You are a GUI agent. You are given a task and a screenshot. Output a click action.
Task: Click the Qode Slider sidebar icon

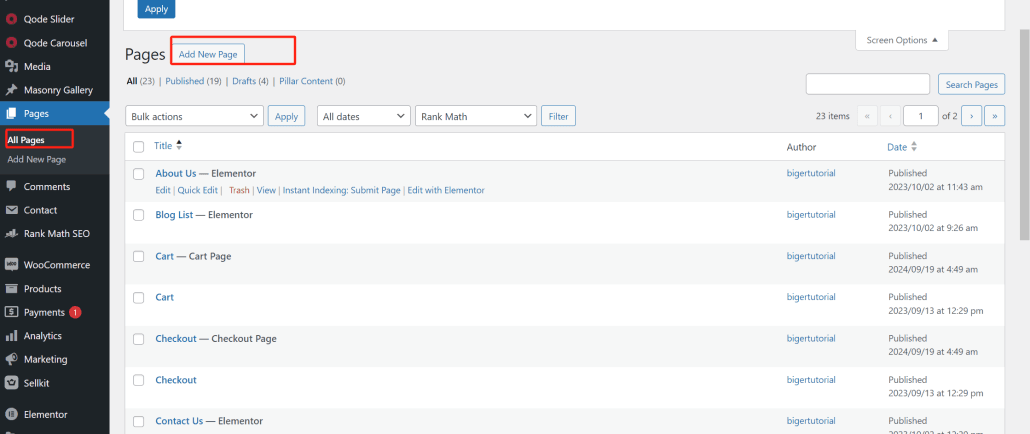11,19
